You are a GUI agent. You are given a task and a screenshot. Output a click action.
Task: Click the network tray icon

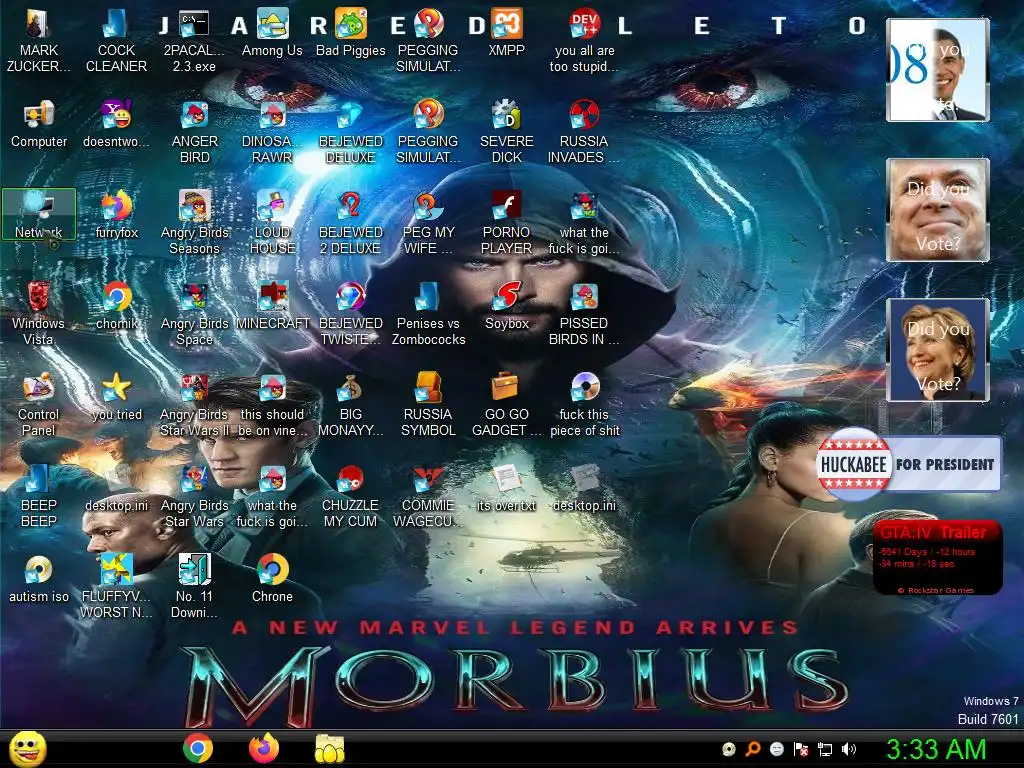[x=825, y=749]
